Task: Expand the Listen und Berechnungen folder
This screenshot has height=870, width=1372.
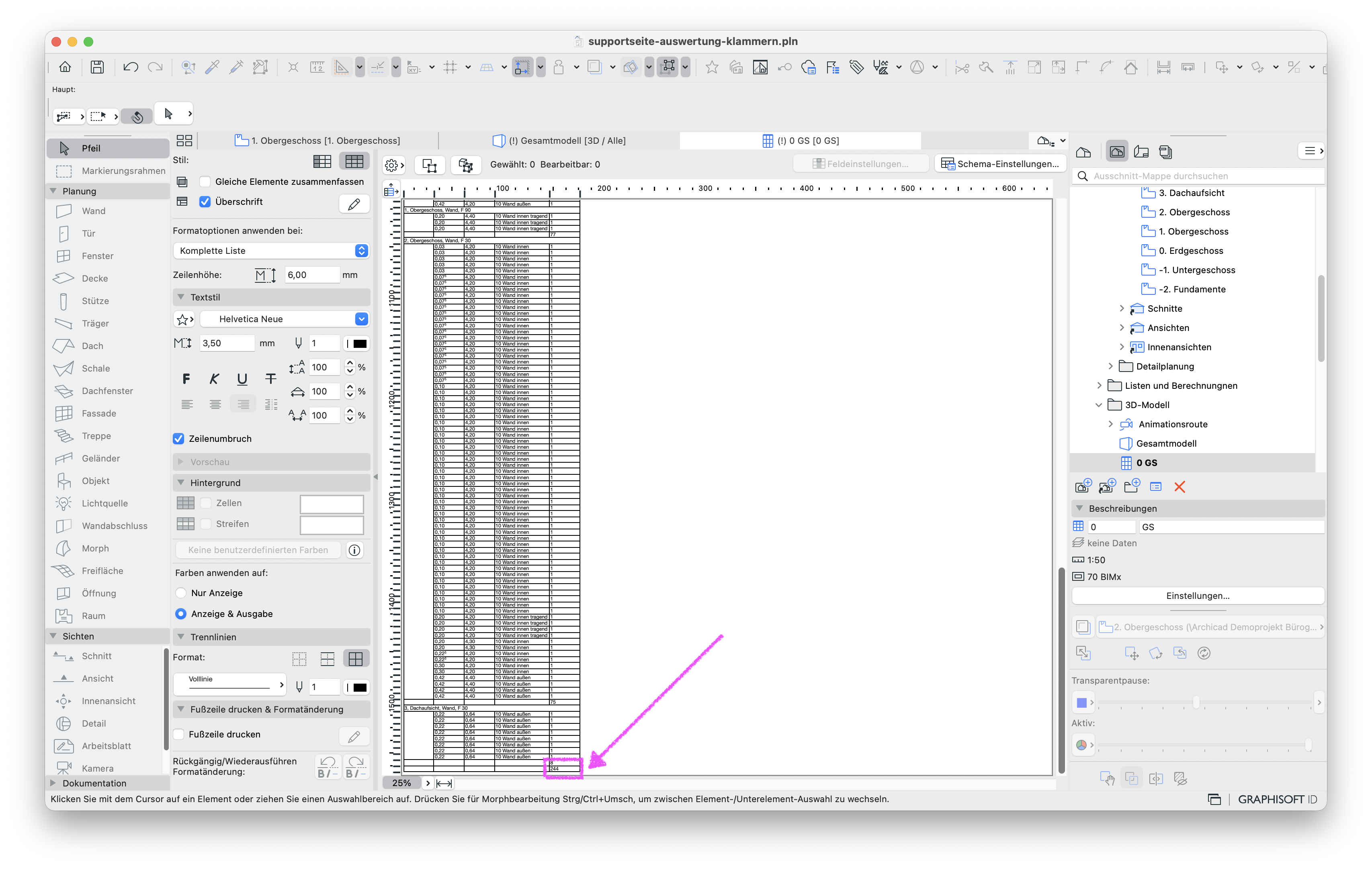Action: click(1099, 386)
